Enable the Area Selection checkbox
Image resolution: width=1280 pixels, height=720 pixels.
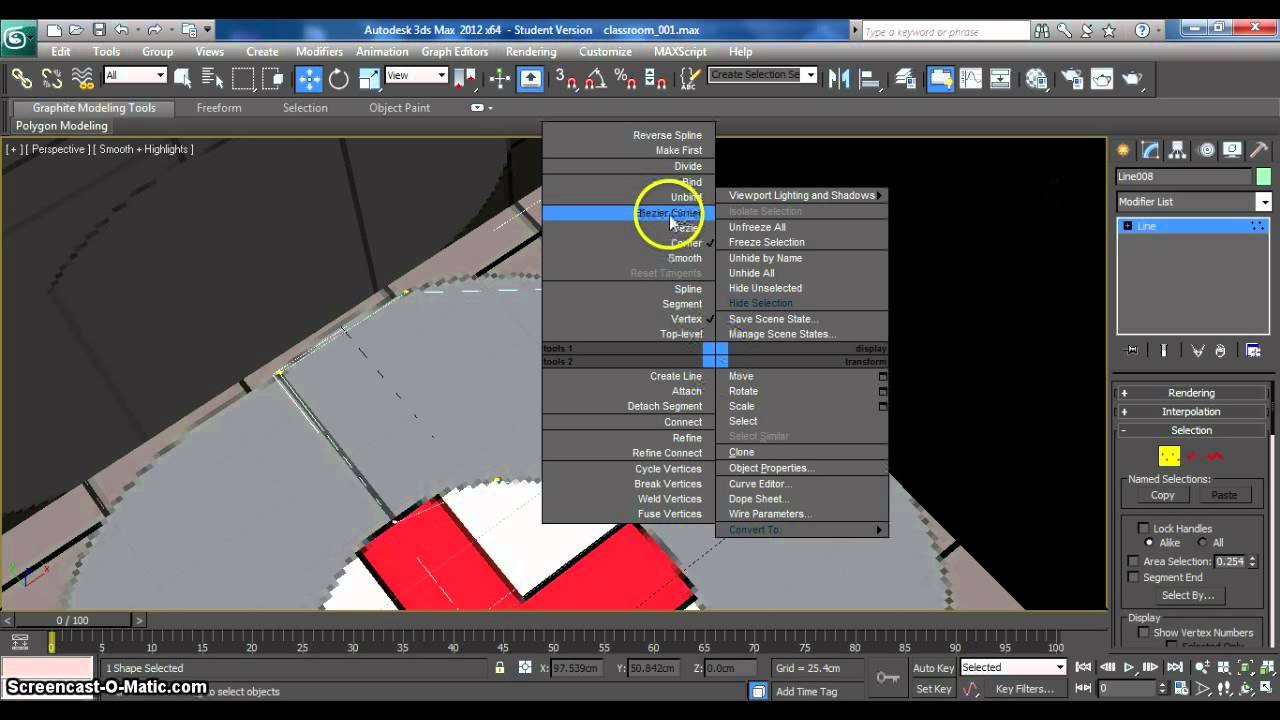pyautogui.click(x=1133, y=562)
